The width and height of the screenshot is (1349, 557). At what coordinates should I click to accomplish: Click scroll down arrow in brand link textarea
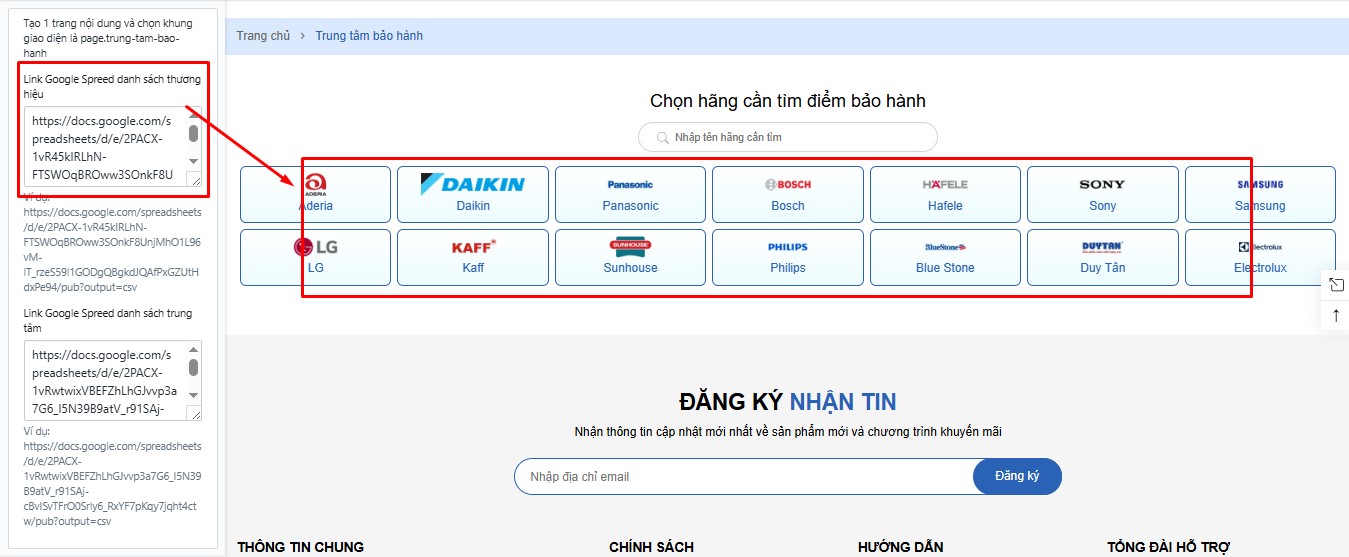click(193, 161)
